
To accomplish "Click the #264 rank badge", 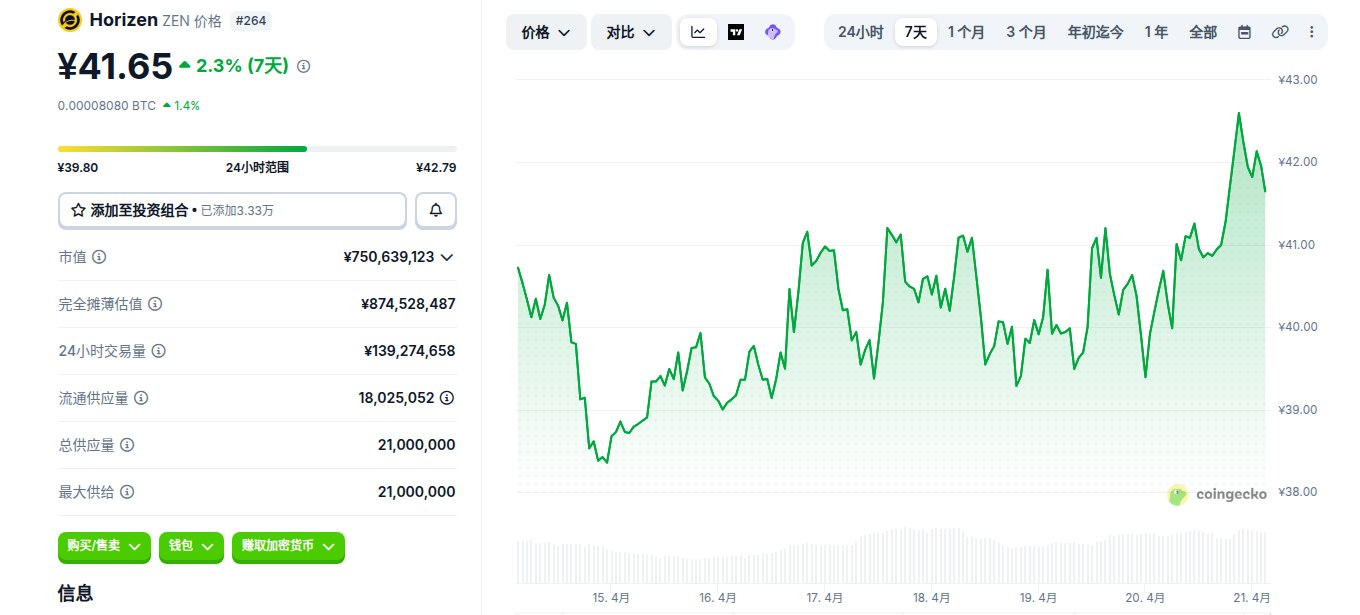I will click(x=251, y=20).
